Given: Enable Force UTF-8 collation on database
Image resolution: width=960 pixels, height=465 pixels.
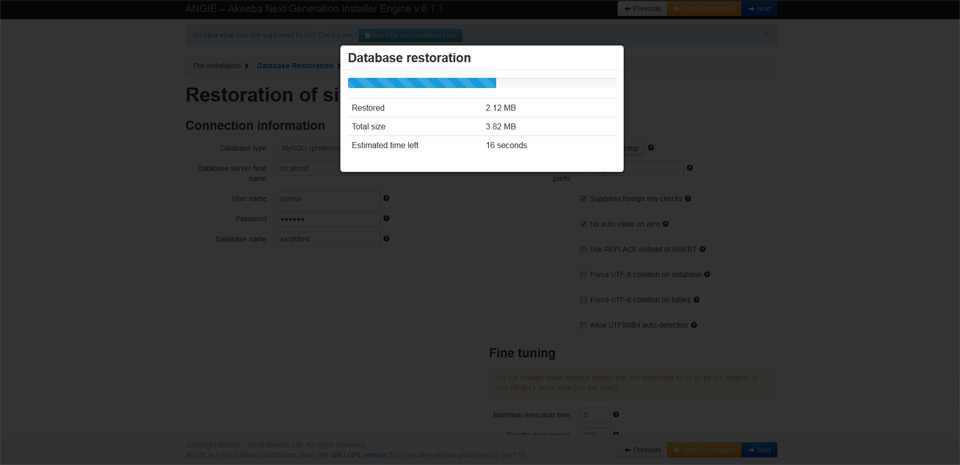Looking at the screenshot, I should click(583, 275).
